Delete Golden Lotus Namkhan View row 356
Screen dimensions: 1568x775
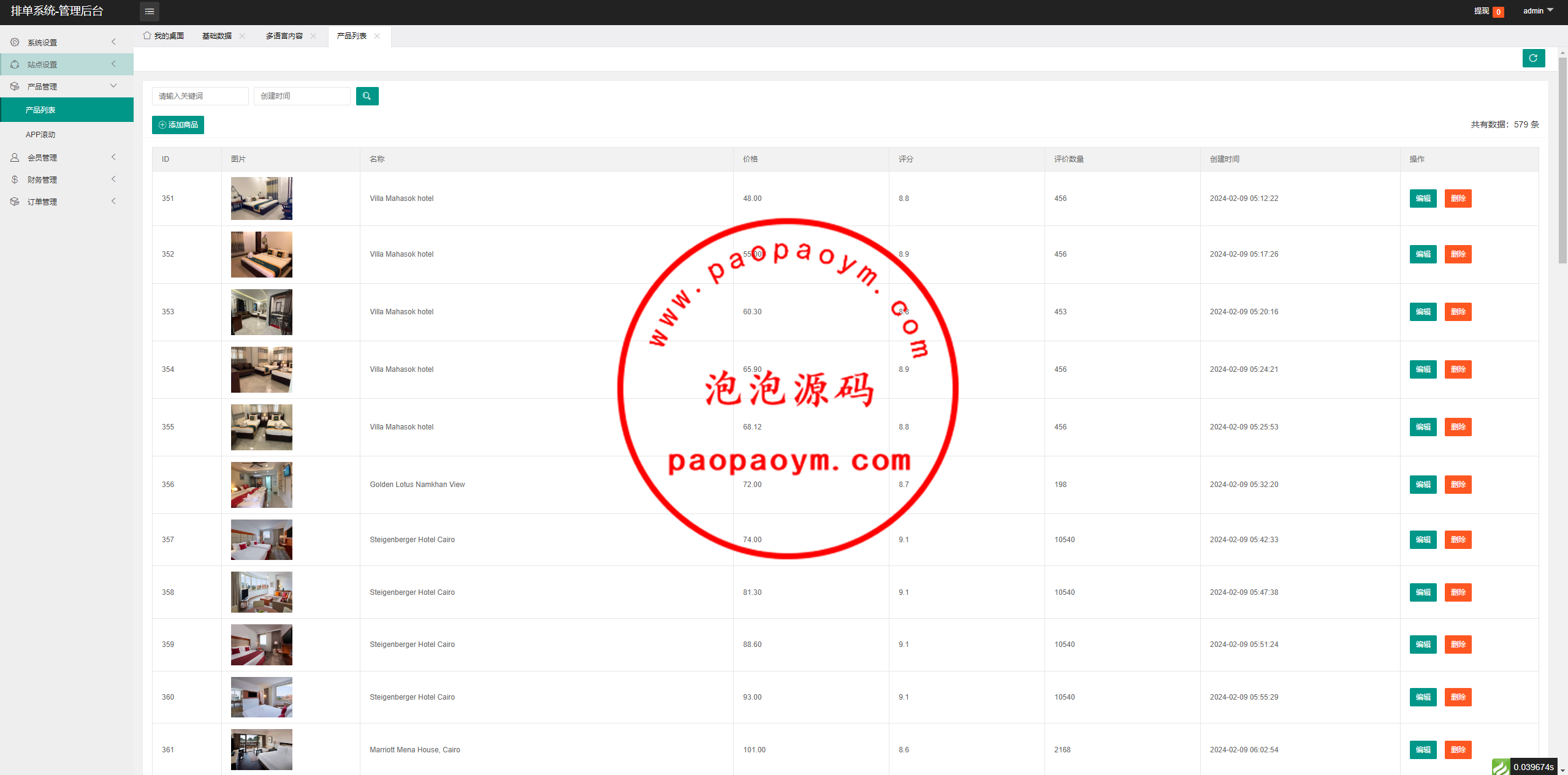1458,485
